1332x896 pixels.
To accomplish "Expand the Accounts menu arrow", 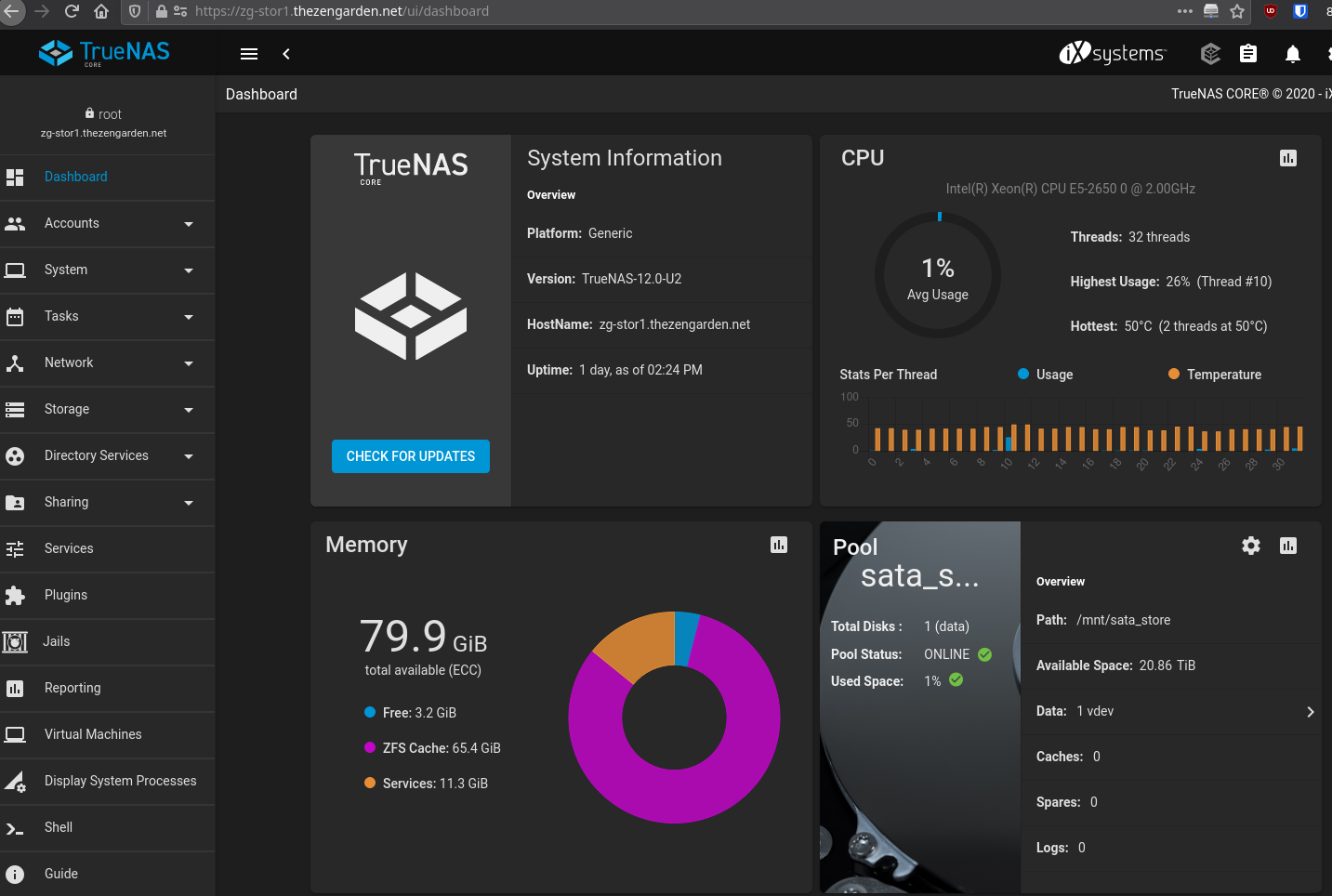I will [x=189, y=224].
